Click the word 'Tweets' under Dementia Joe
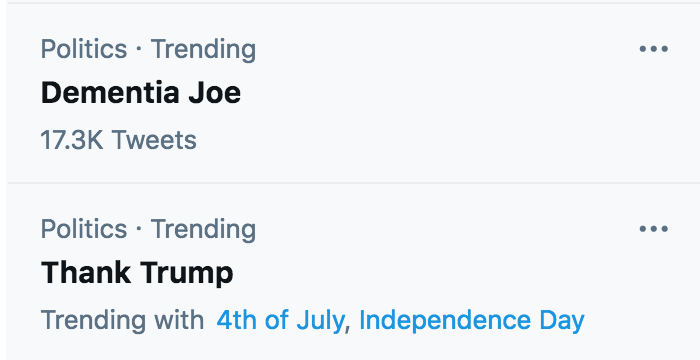Viewport: 700px width, 360px height. click(x=154, y=140)
